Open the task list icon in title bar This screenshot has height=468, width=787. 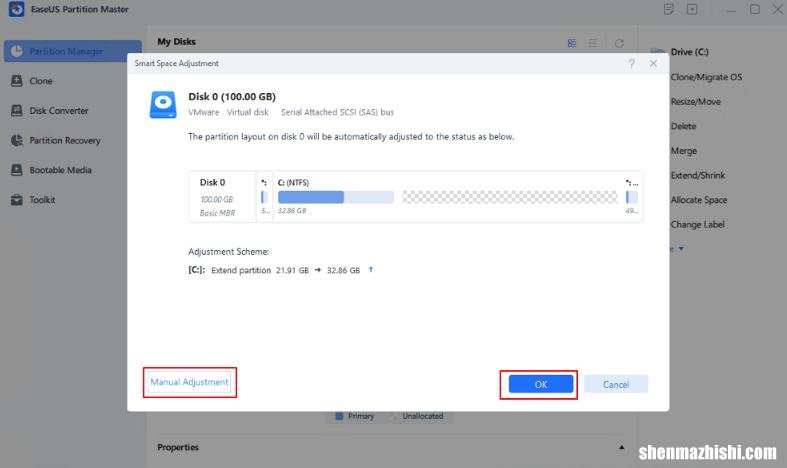pos(668,9)
